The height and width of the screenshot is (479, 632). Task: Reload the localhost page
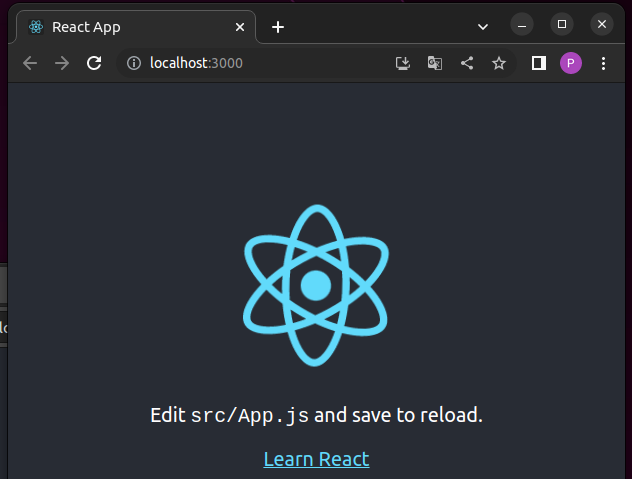pyautogui.click(x=94, y=63)
